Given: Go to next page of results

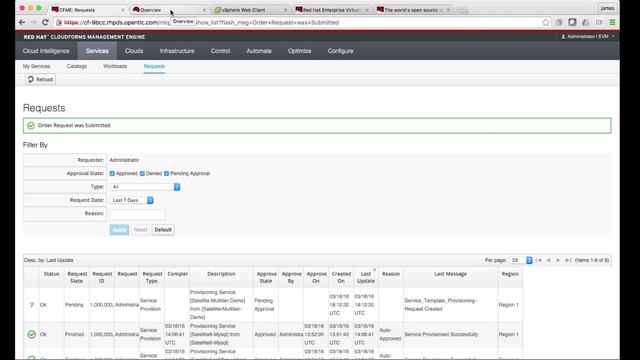Looking at the screenshot, I should coord(558,260).
